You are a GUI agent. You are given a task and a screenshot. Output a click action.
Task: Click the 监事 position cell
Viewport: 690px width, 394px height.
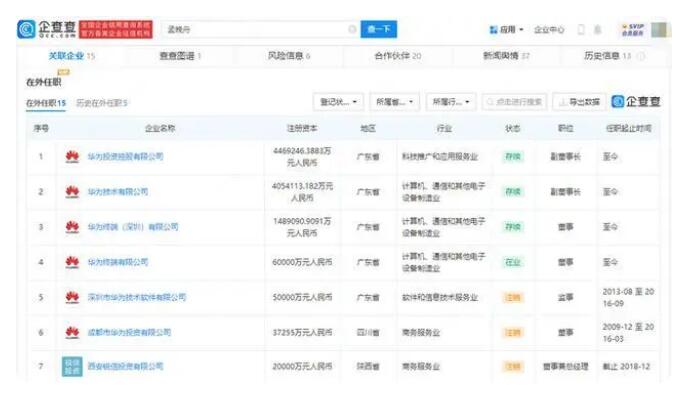tap(565, 298)
